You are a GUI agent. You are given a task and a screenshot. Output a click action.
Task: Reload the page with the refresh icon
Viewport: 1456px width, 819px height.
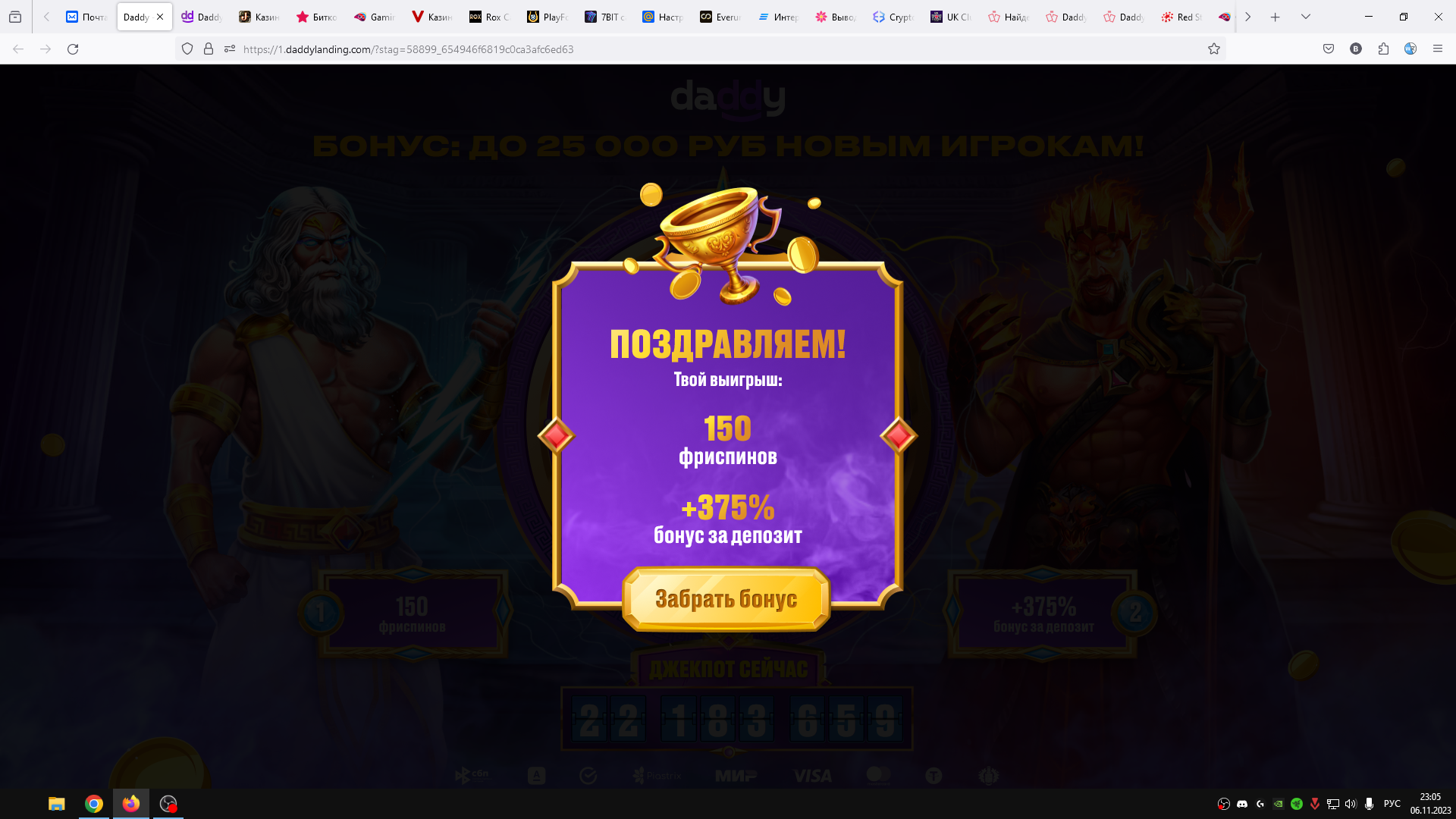pos(73,49)
